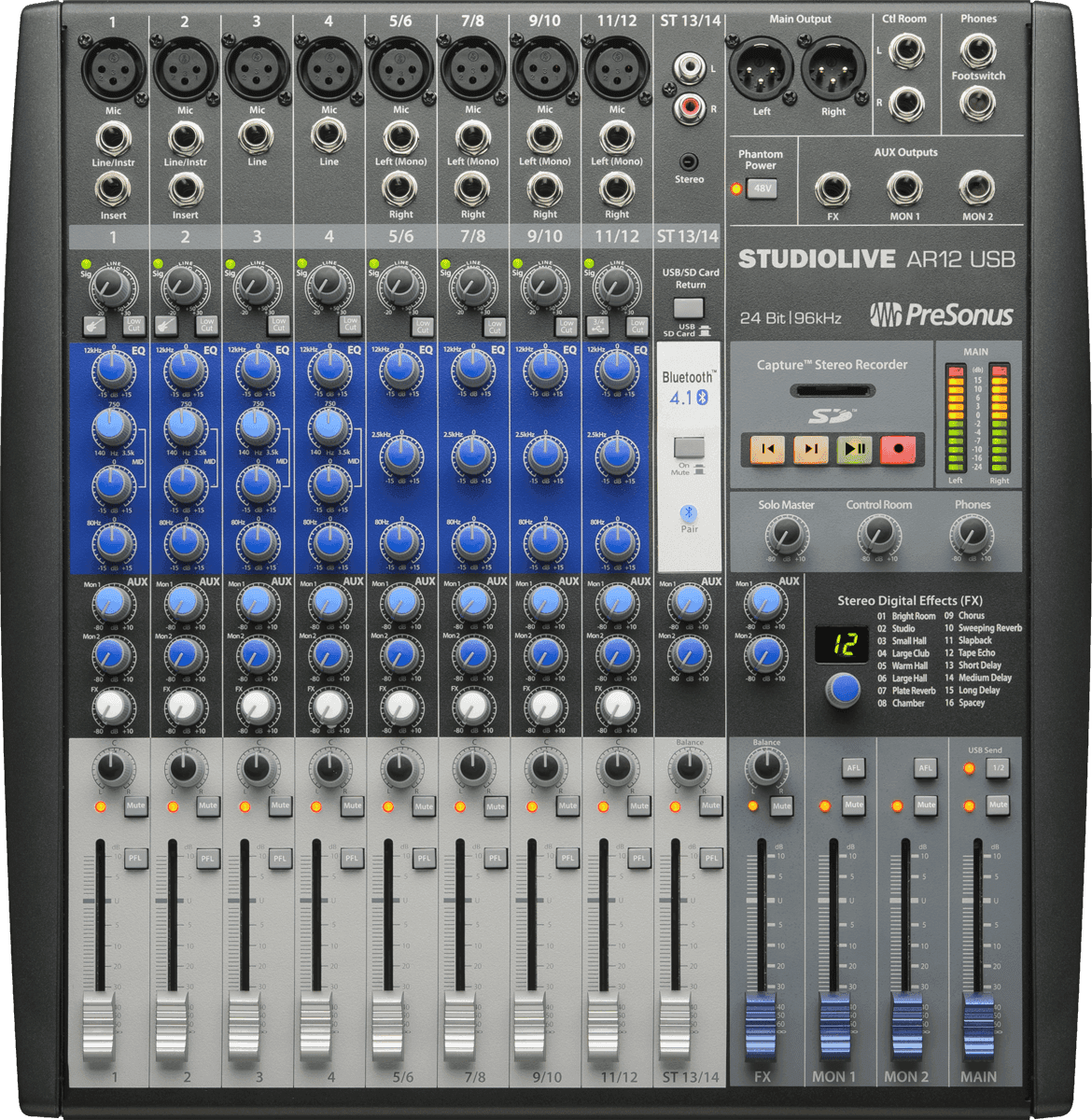Toggle the 3/4 USB button on channel 11/12
Image resolution: width=1092 pixels, height=1120 pixels.
tap(598, 326)
